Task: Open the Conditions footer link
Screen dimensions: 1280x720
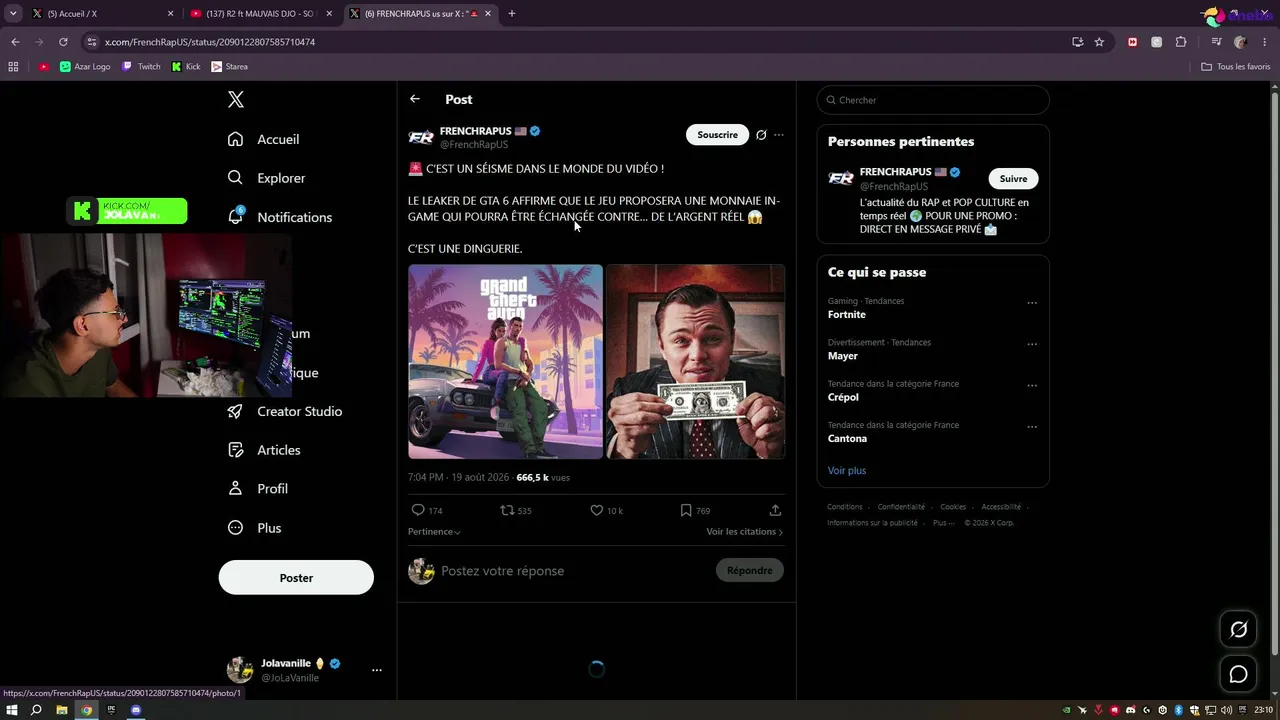Action: pos(845,507)
